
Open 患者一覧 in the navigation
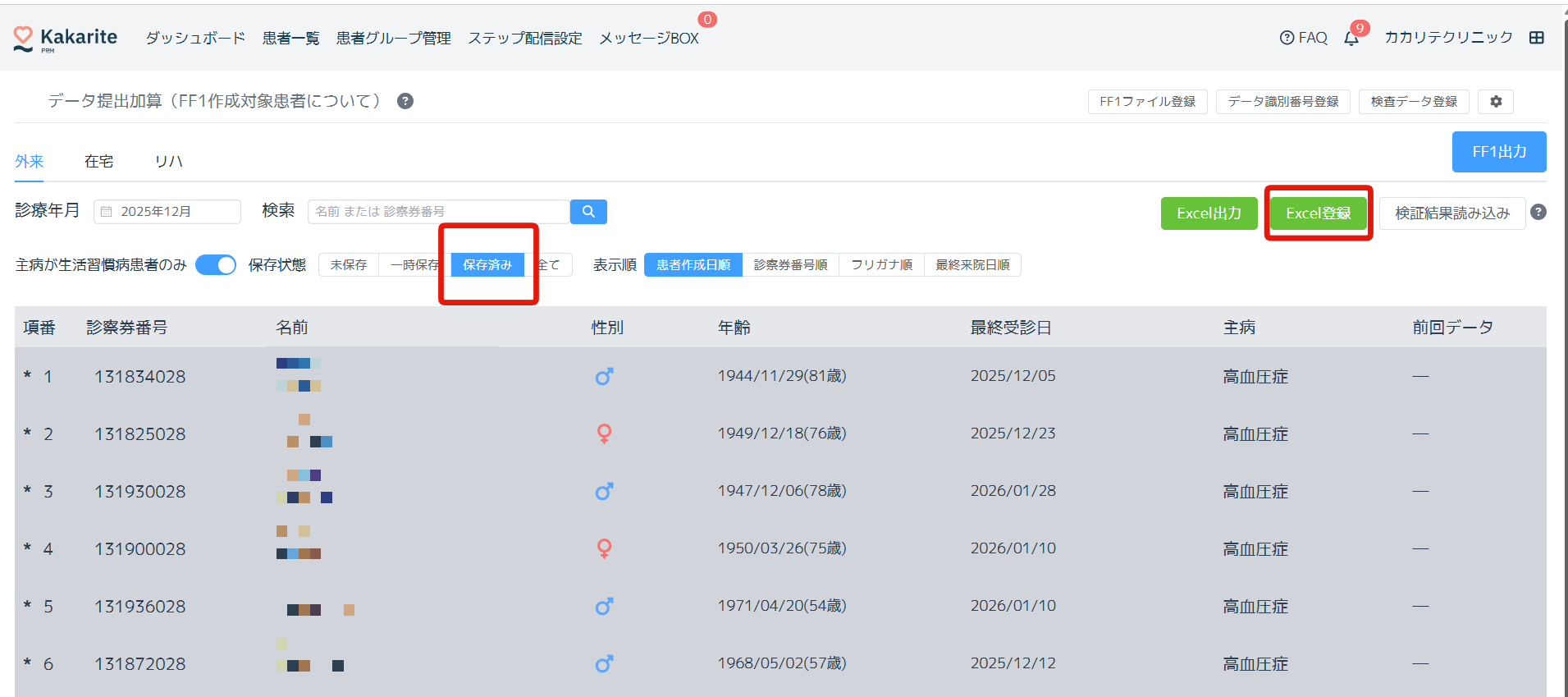coord(290,39)
